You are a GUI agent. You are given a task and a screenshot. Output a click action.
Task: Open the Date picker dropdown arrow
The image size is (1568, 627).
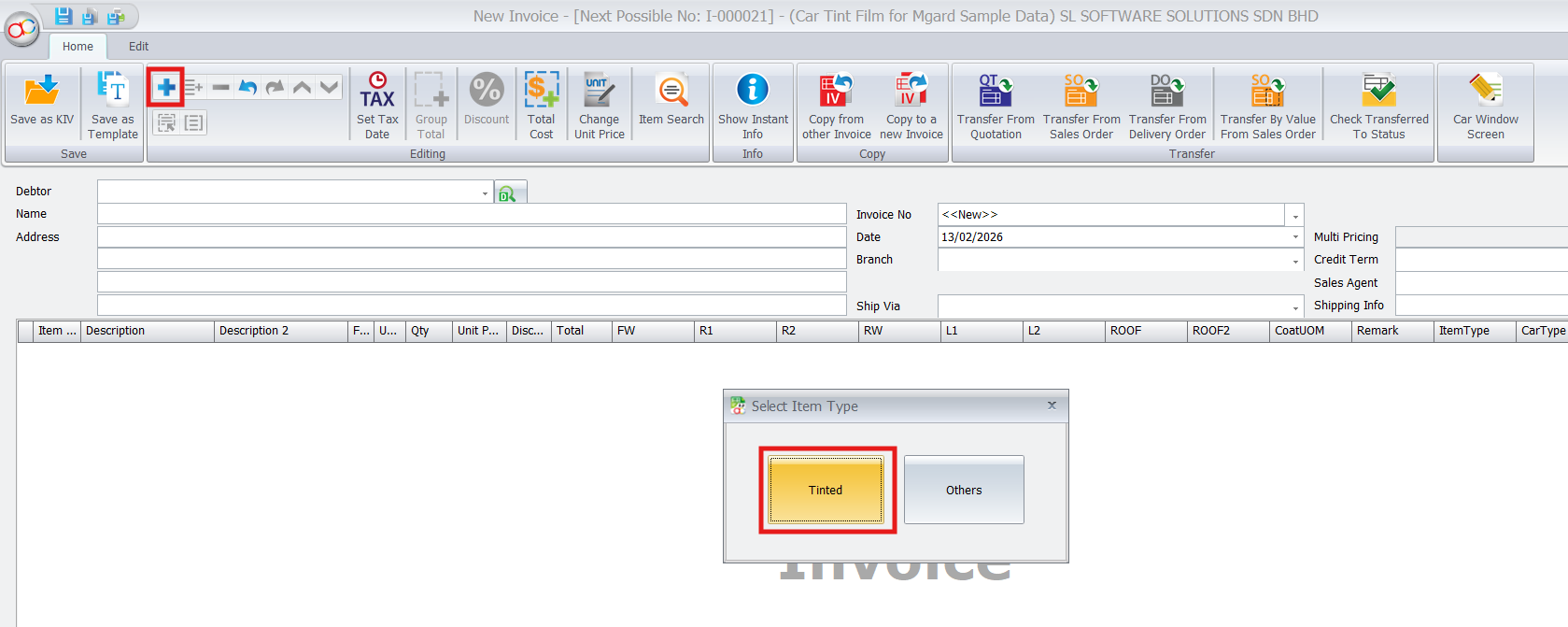[1295, 237]
